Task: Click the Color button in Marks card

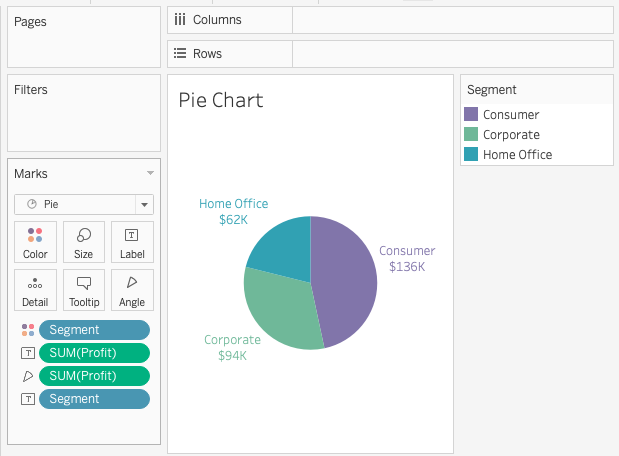Action: click(x=35, y=242)
